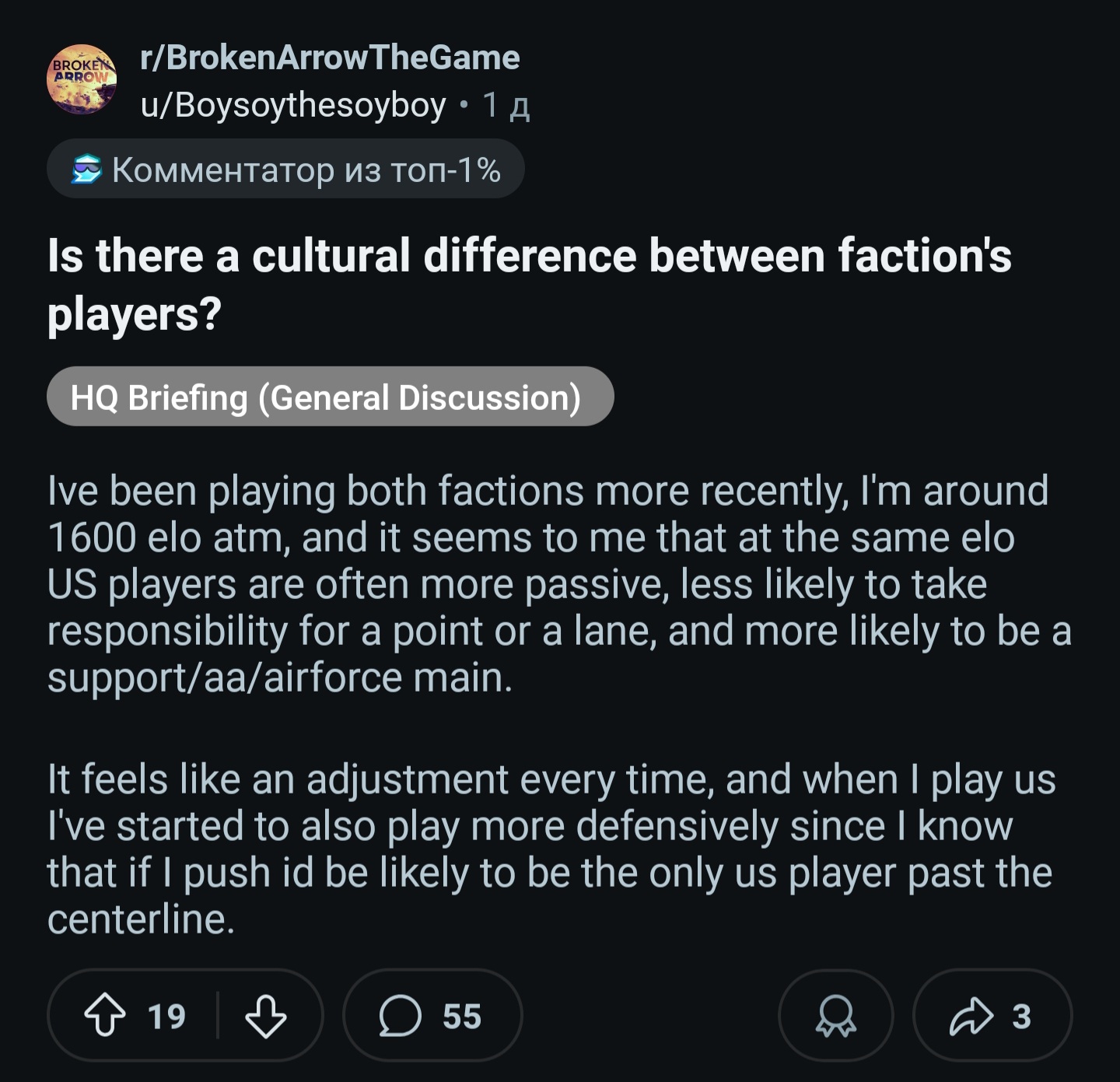Open the Broken Arrow subreddit avatar
The height and width of the screenshot is (1082, 1120).
click(82, 79)
